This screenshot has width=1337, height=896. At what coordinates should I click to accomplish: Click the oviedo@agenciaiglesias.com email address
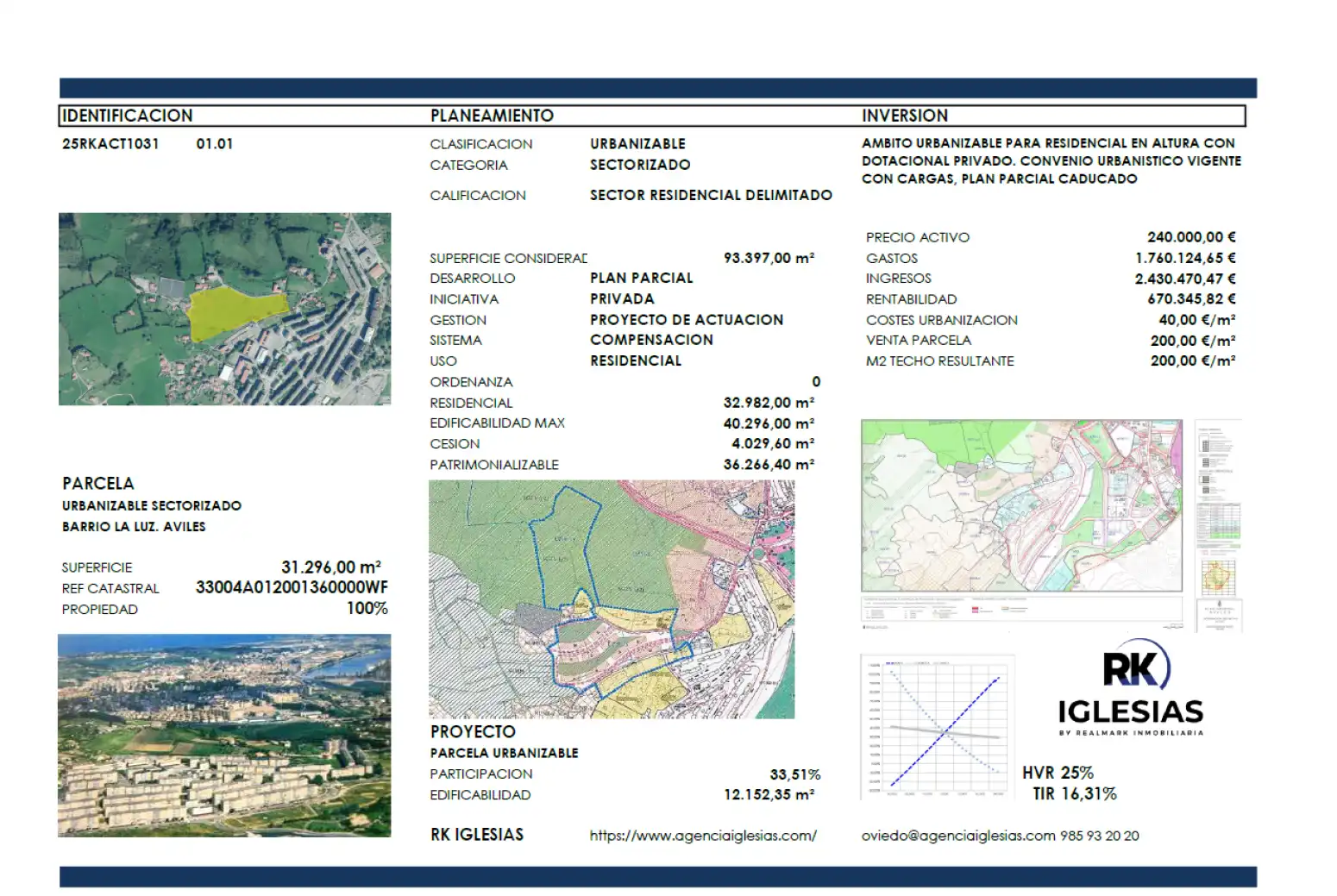(958, 836)
